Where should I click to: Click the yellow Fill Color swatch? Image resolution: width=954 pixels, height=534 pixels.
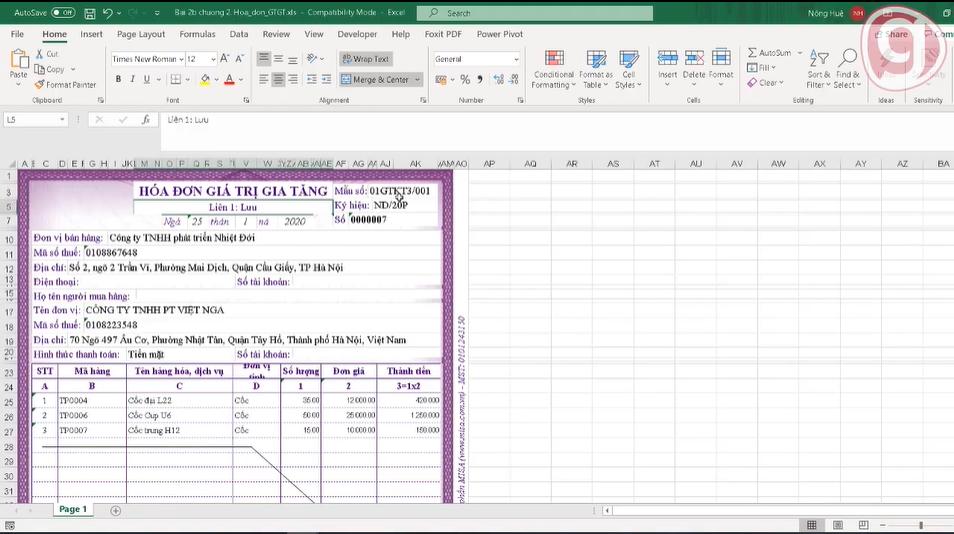pyautogui.click(x=205, y=80)
